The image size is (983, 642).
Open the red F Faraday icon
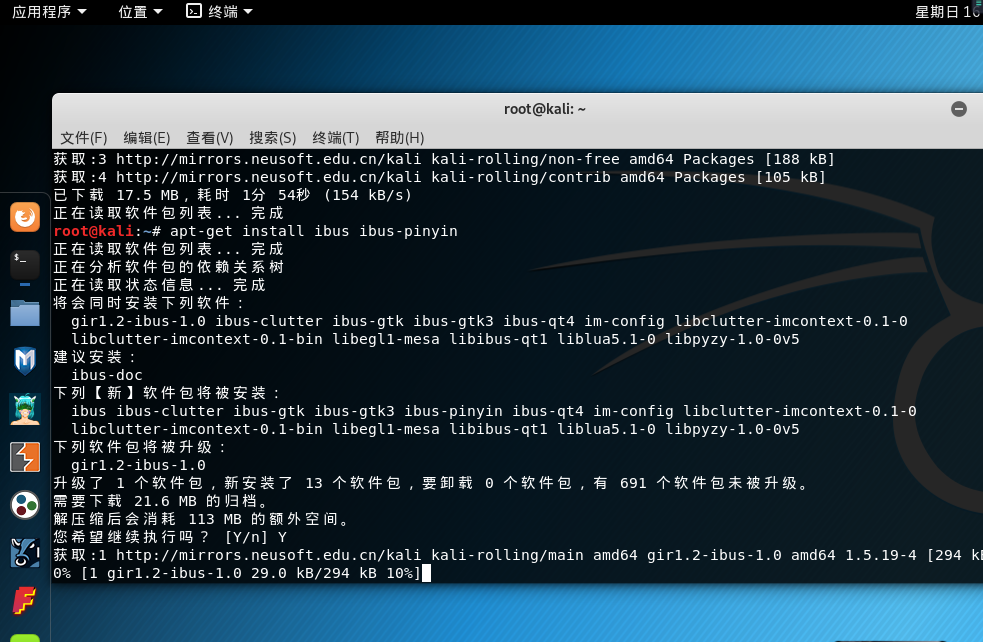[x=25, y=601]
